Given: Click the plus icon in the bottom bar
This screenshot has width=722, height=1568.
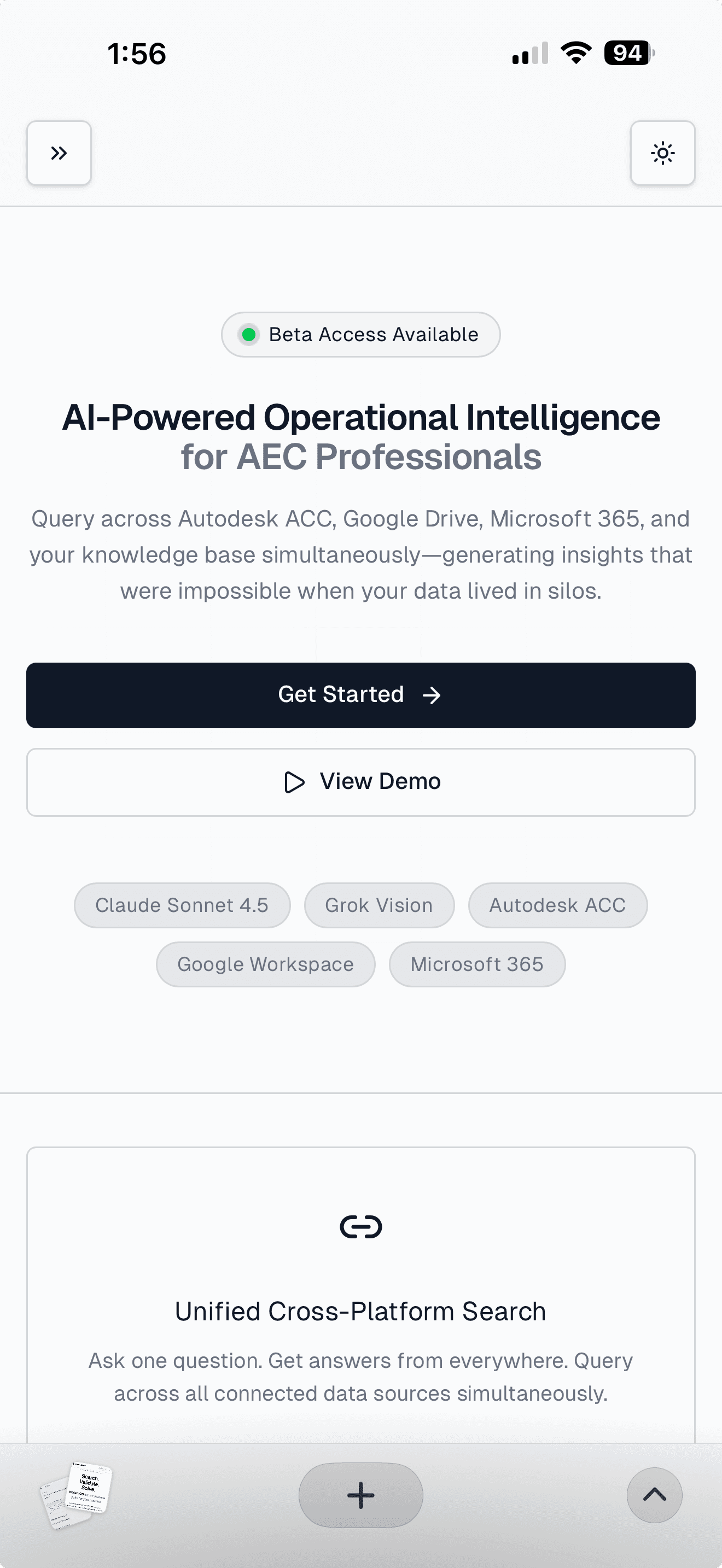Looking at the screenshot, I should coord(360,1495).
